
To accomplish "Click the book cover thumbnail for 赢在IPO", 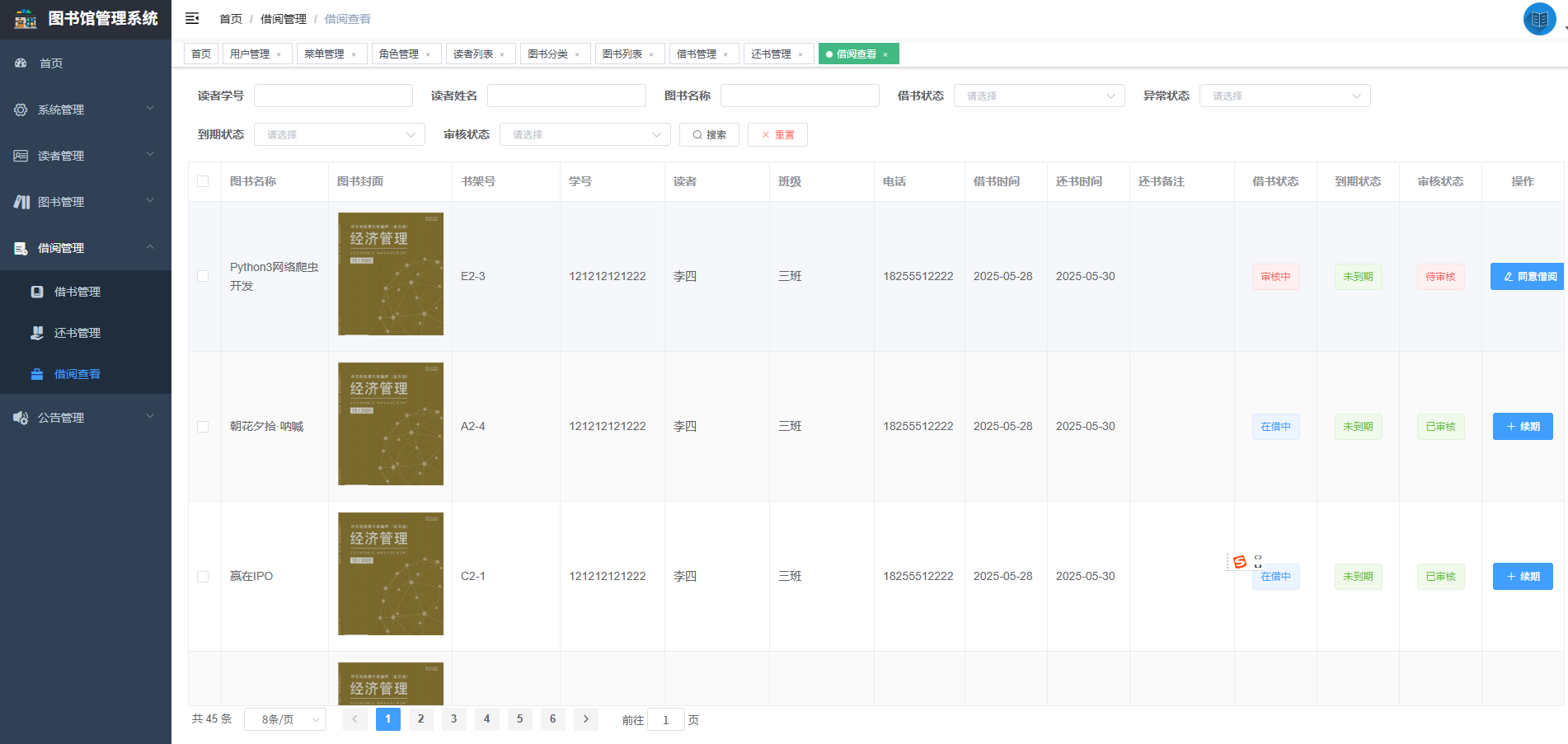I will click(390, 573).
